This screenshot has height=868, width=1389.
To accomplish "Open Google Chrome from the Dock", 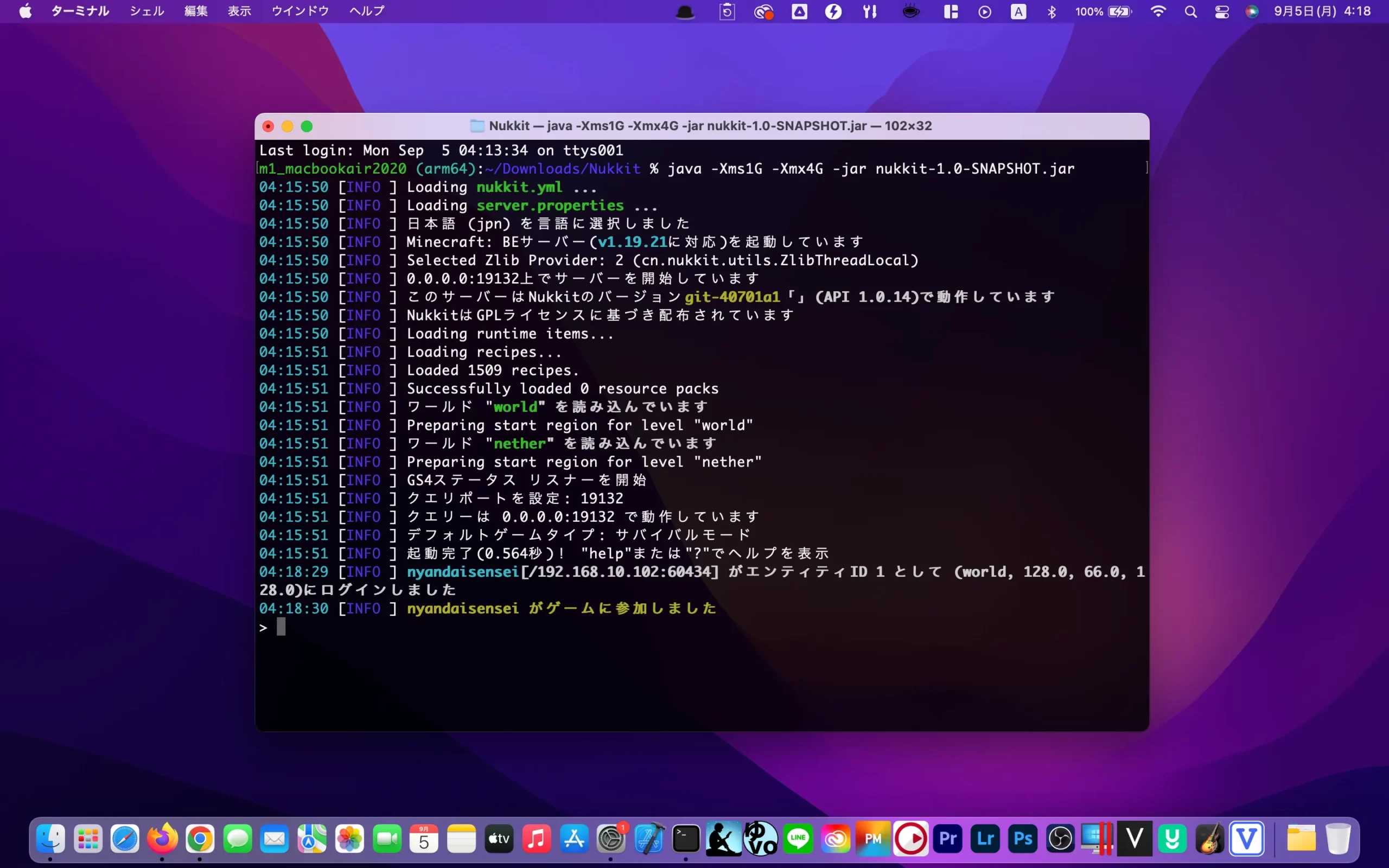I will coord(200,839).
